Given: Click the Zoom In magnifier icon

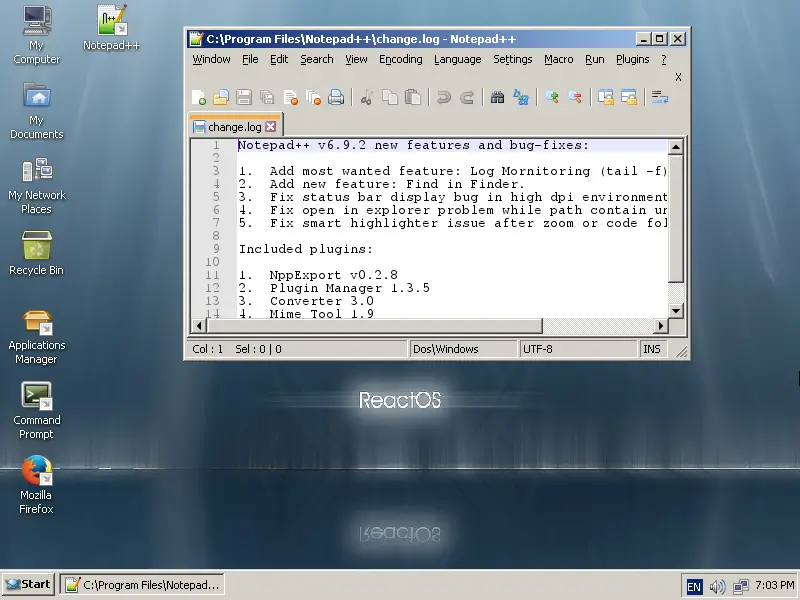Looking at the screenshot, I should 552,97.
